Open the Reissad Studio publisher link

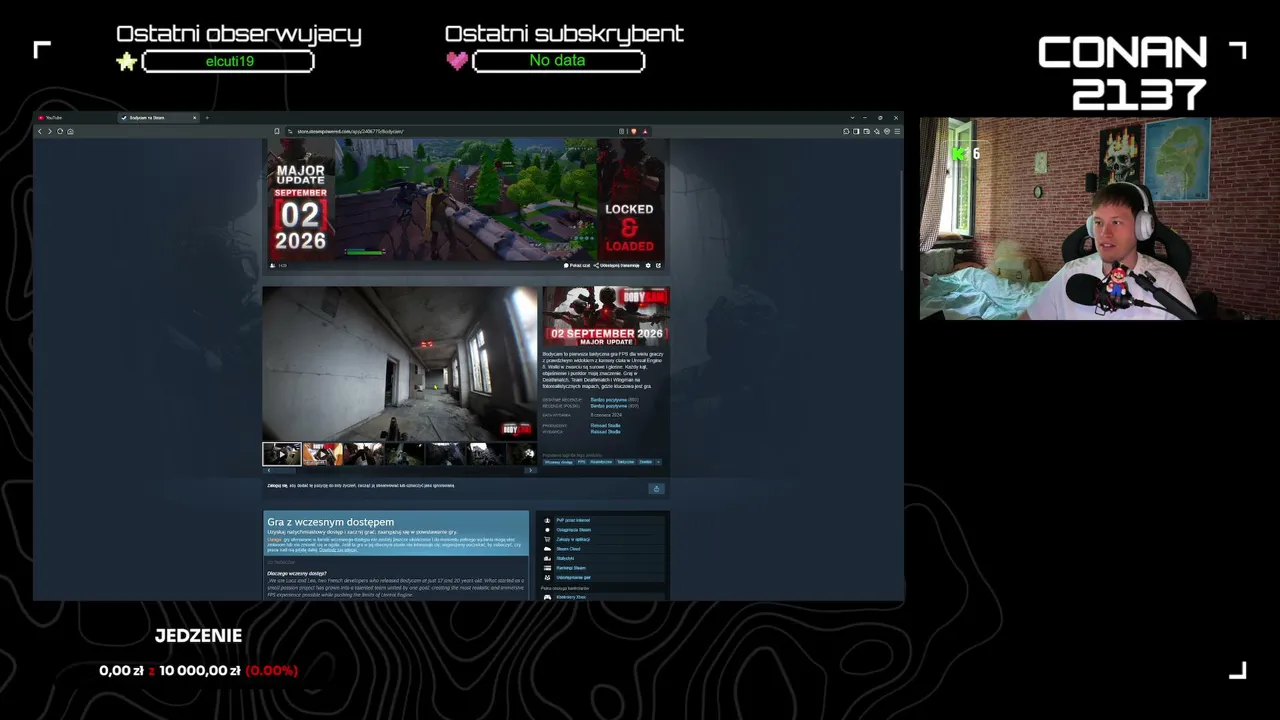click(x=605, y=432)
